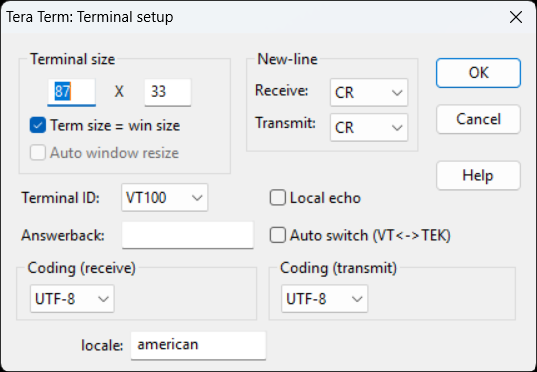
Task: Click the Cancel button
Action: (x=478, y=119)
